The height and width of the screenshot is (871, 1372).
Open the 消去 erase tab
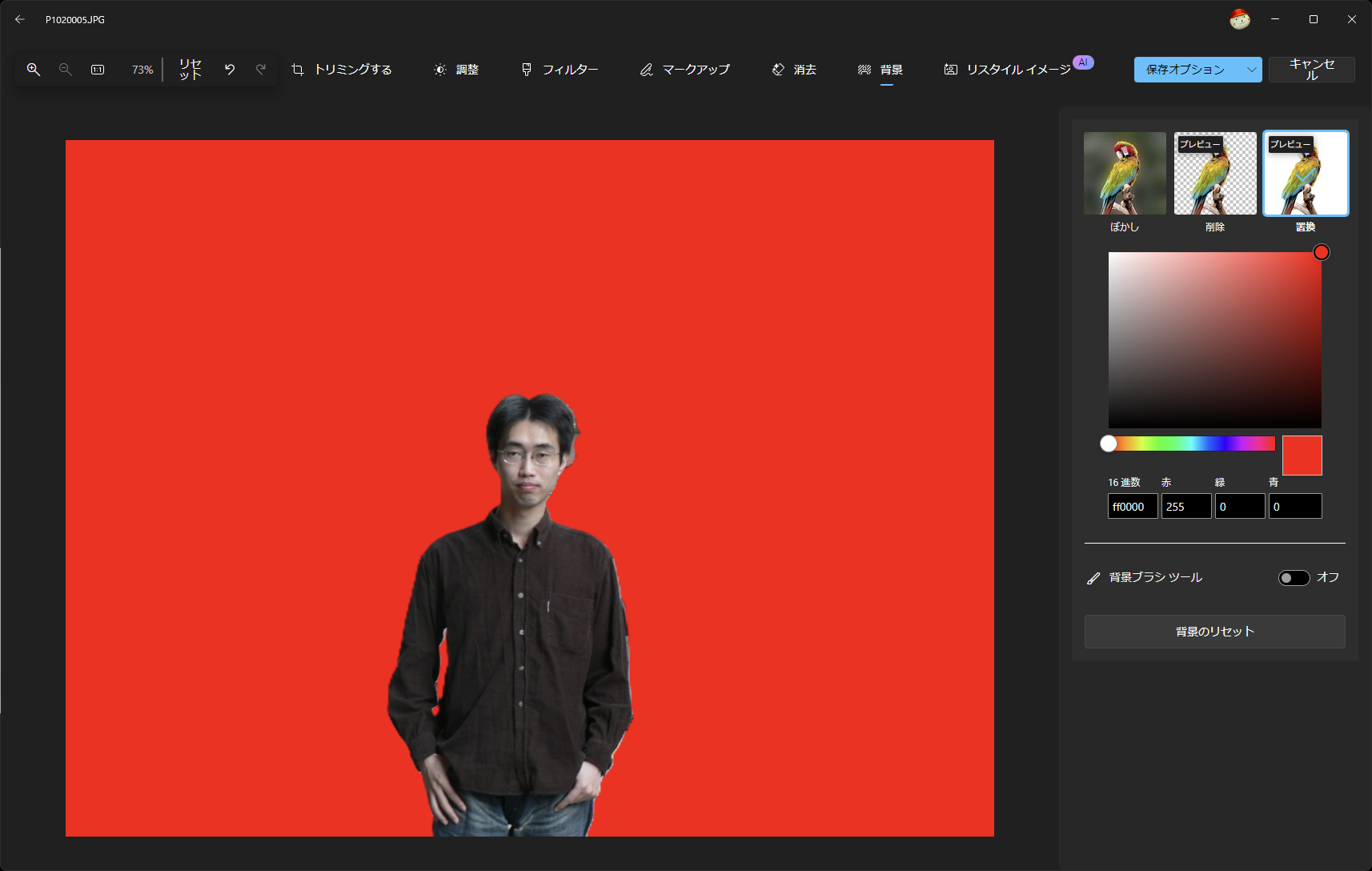click(x=794, y=70)
